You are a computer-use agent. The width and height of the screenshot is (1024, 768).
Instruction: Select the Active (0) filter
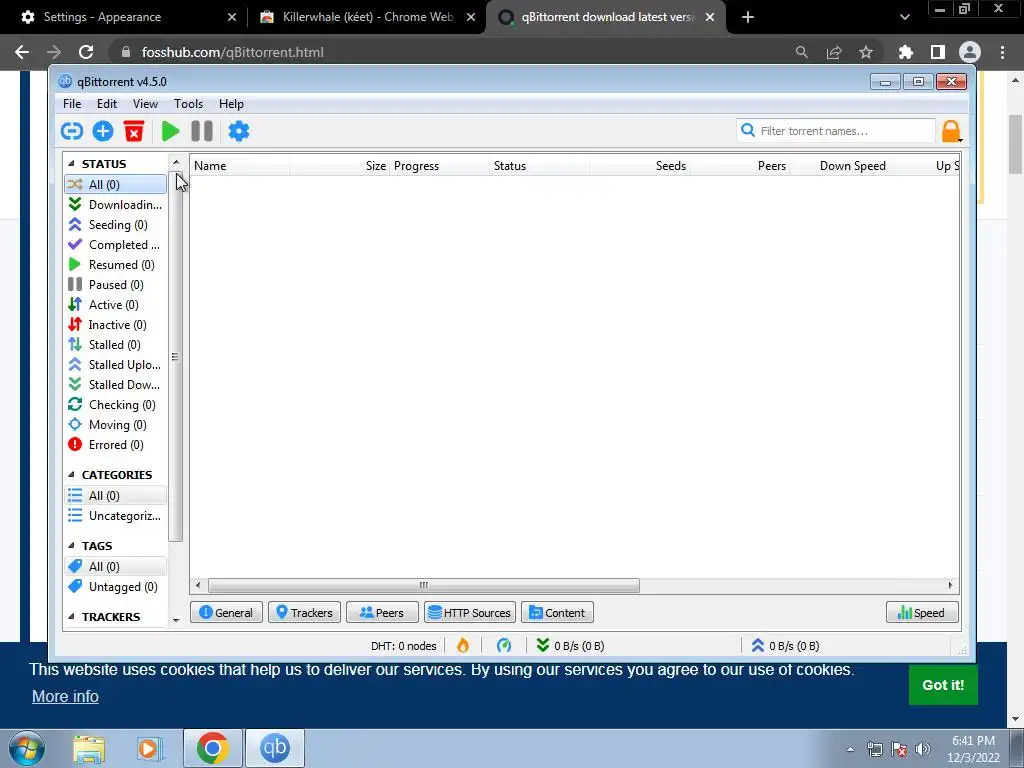coord(116,305)
